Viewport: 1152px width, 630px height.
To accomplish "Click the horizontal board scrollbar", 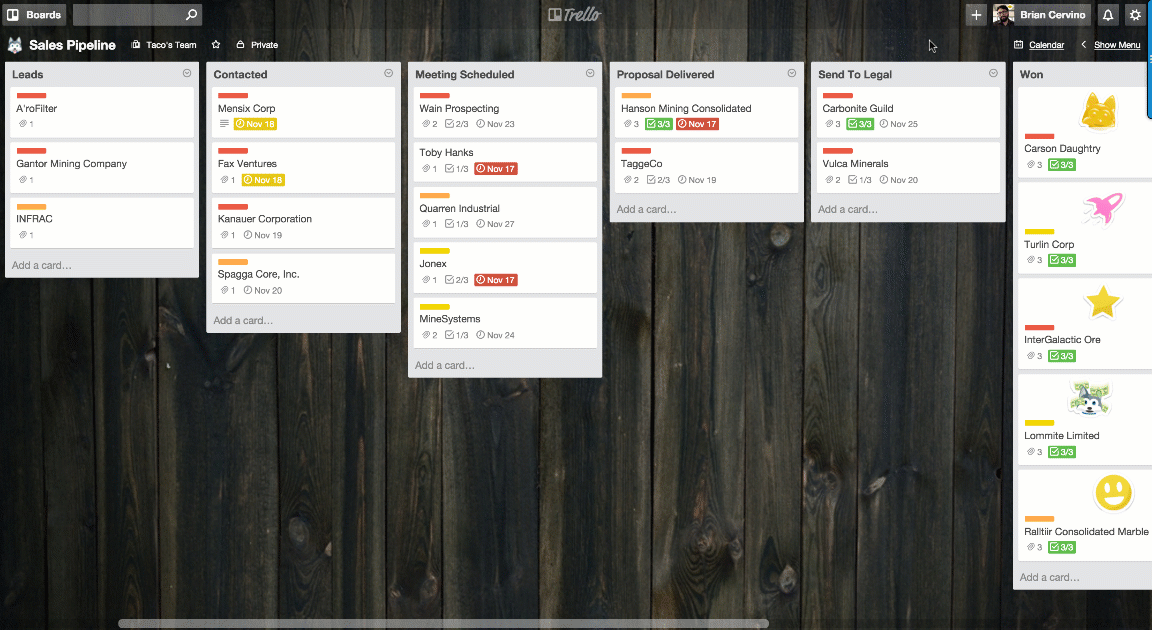I will point(444,623).
